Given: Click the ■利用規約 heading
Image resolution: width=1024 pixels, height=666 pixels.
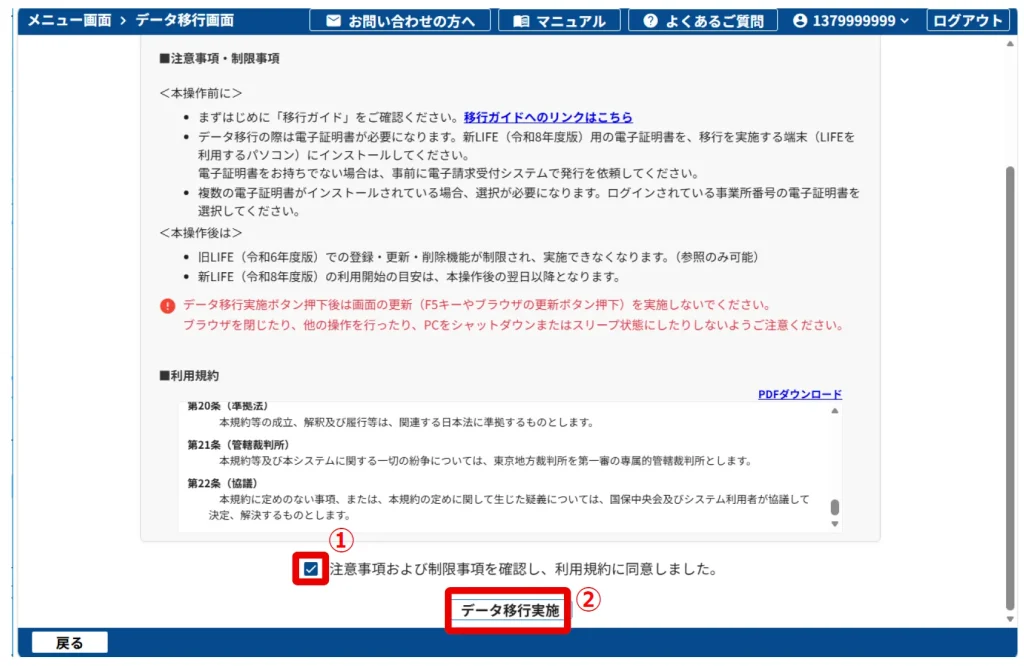Looking at the screenshot, I should (189, 376).
